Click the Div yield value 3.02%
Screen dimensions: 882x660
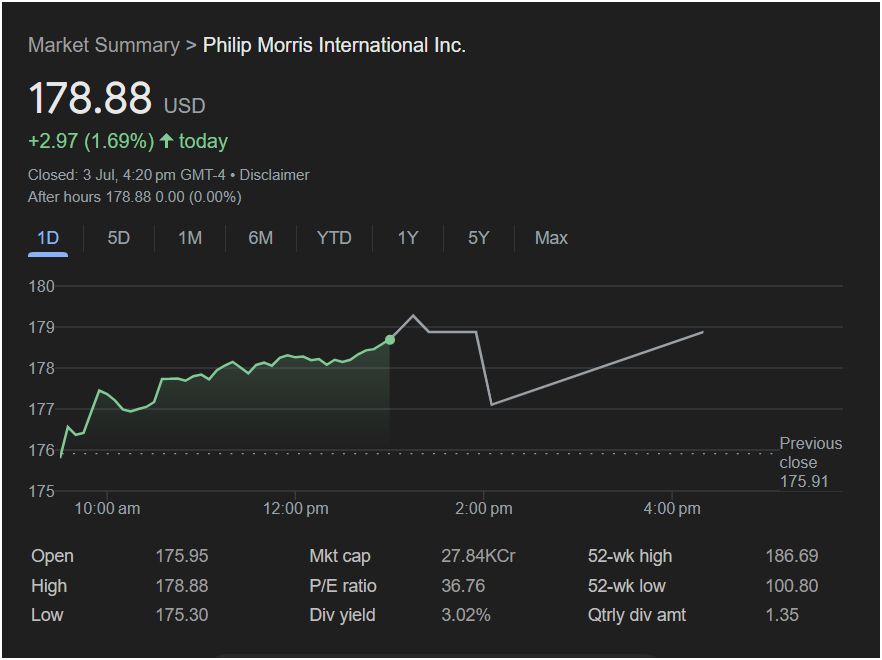(466, 614)
